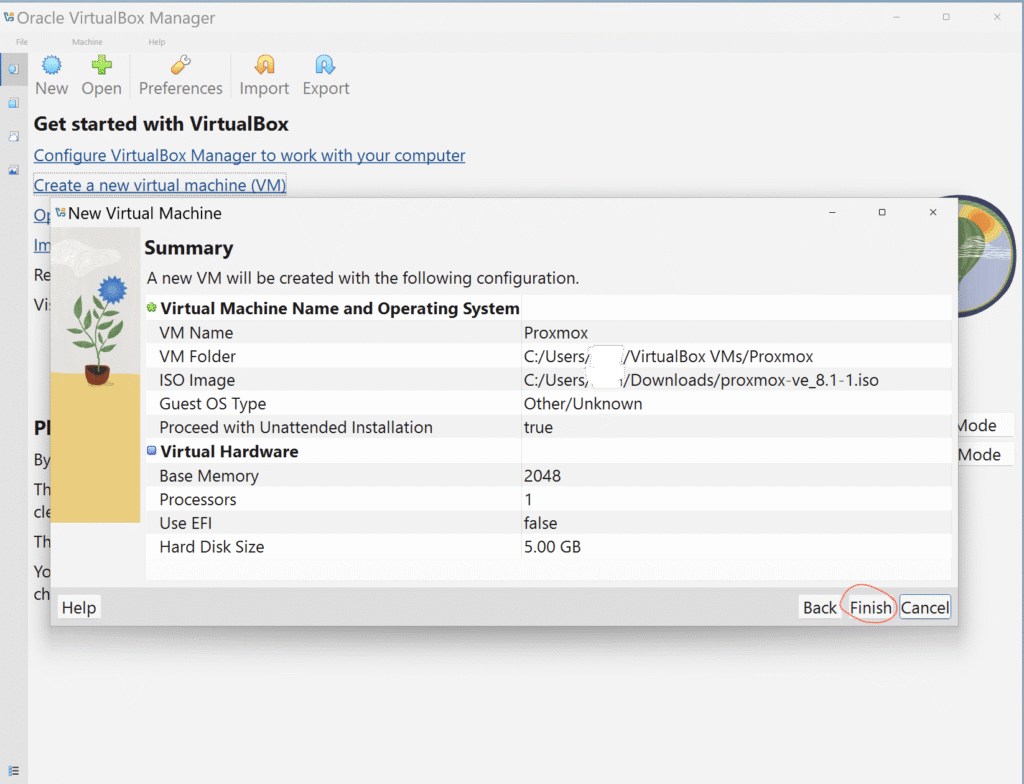Open the Machine menu
This screenshot has width=1024, height=784.
coord(87,42)
